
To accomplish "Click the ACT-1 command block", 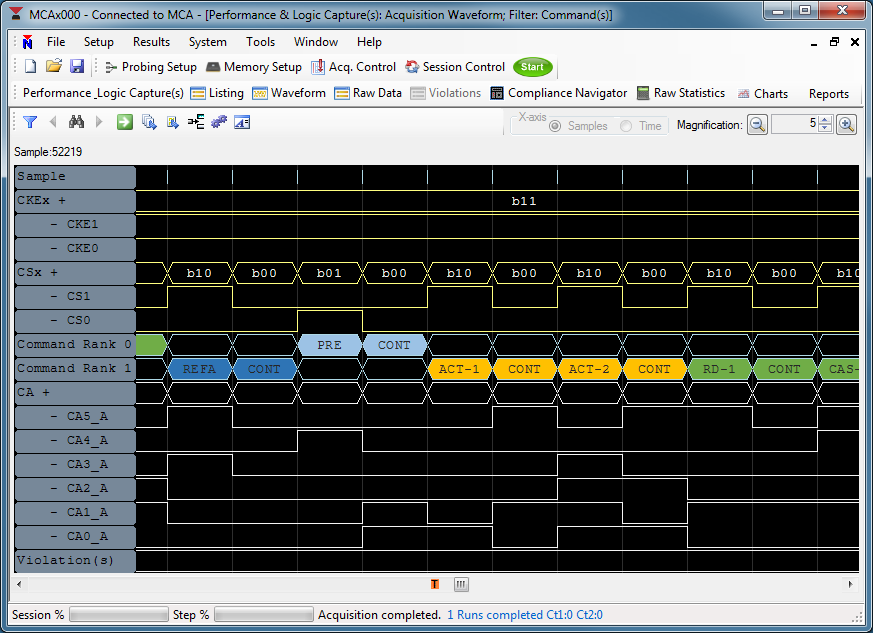I will (459, 369).
